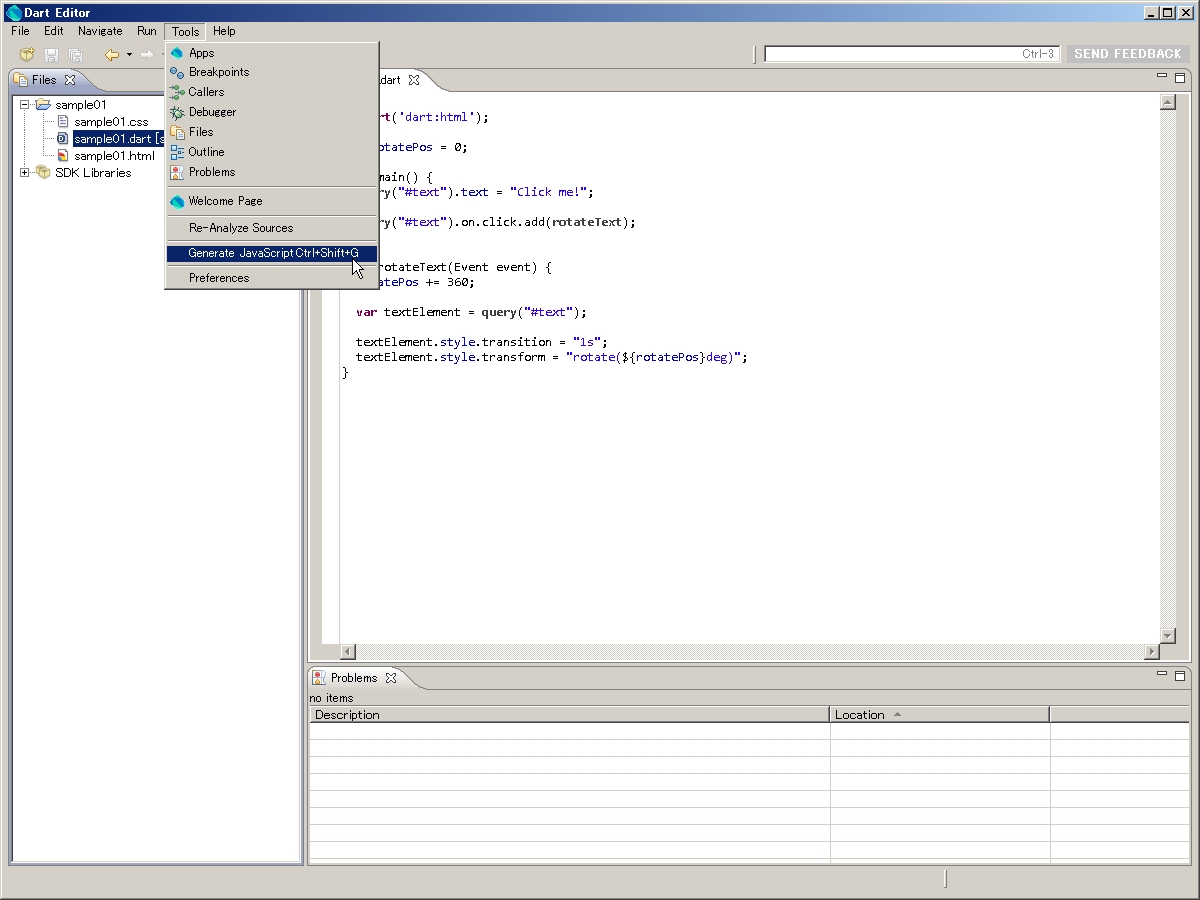Click editor vertical scrollbar down arrow
Viewport: 1200px width, 900px height.
click(x=1167, y=636)
